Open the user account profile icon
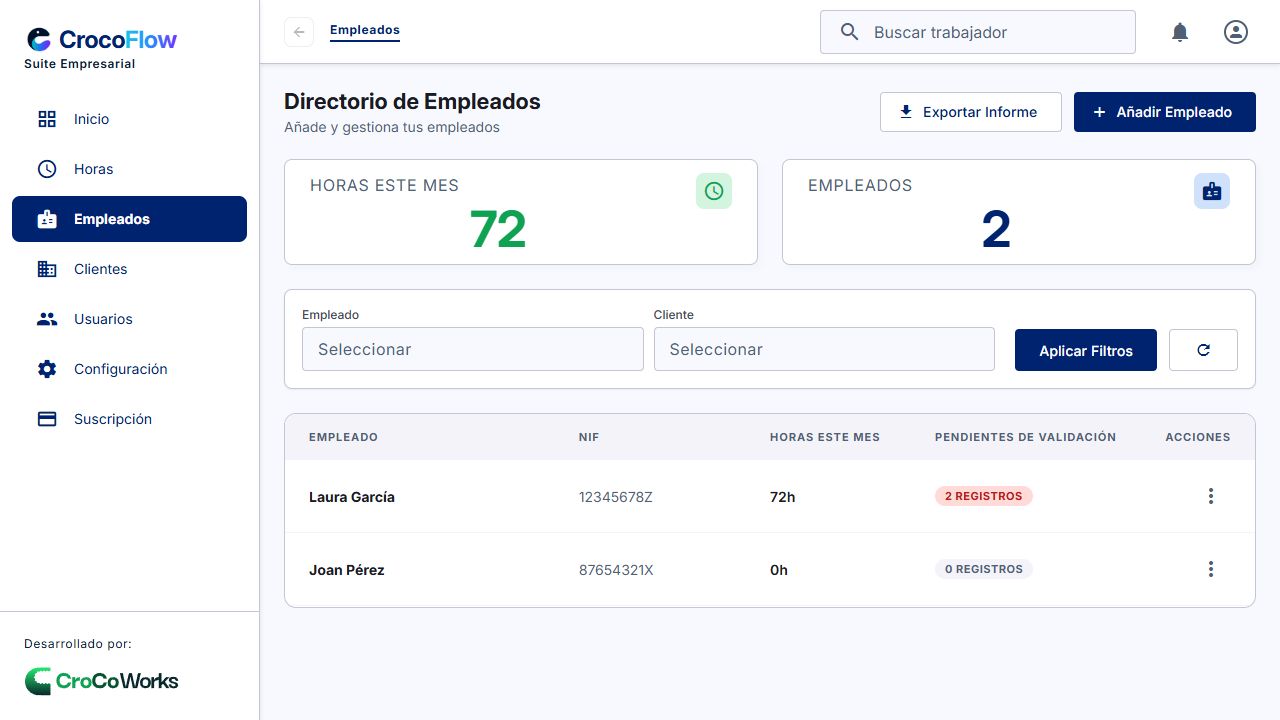The image size is (1280, 720). pyautogui.click(x=1236, y=32)
